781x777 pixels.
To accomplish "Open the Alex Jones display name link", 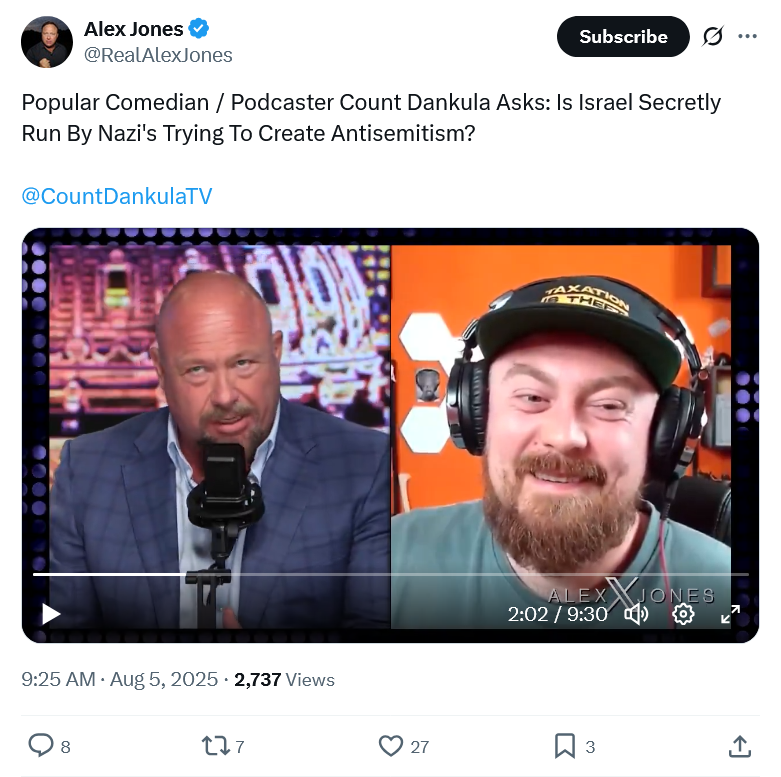I will click(x=133, y=29).
